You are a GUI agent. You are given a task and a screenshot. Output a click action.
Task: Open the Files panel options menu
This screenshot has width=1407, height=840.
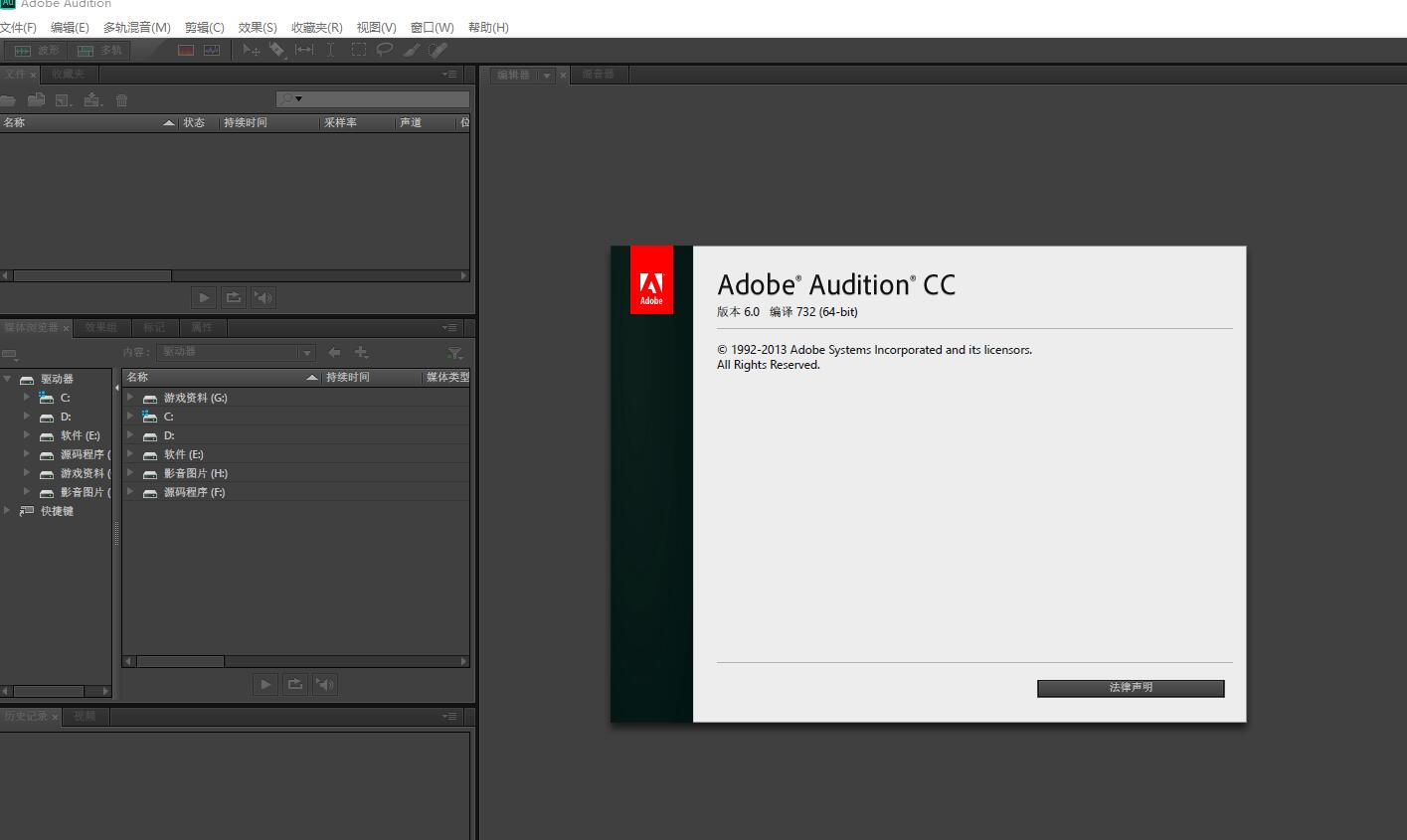tap(450, 74)
